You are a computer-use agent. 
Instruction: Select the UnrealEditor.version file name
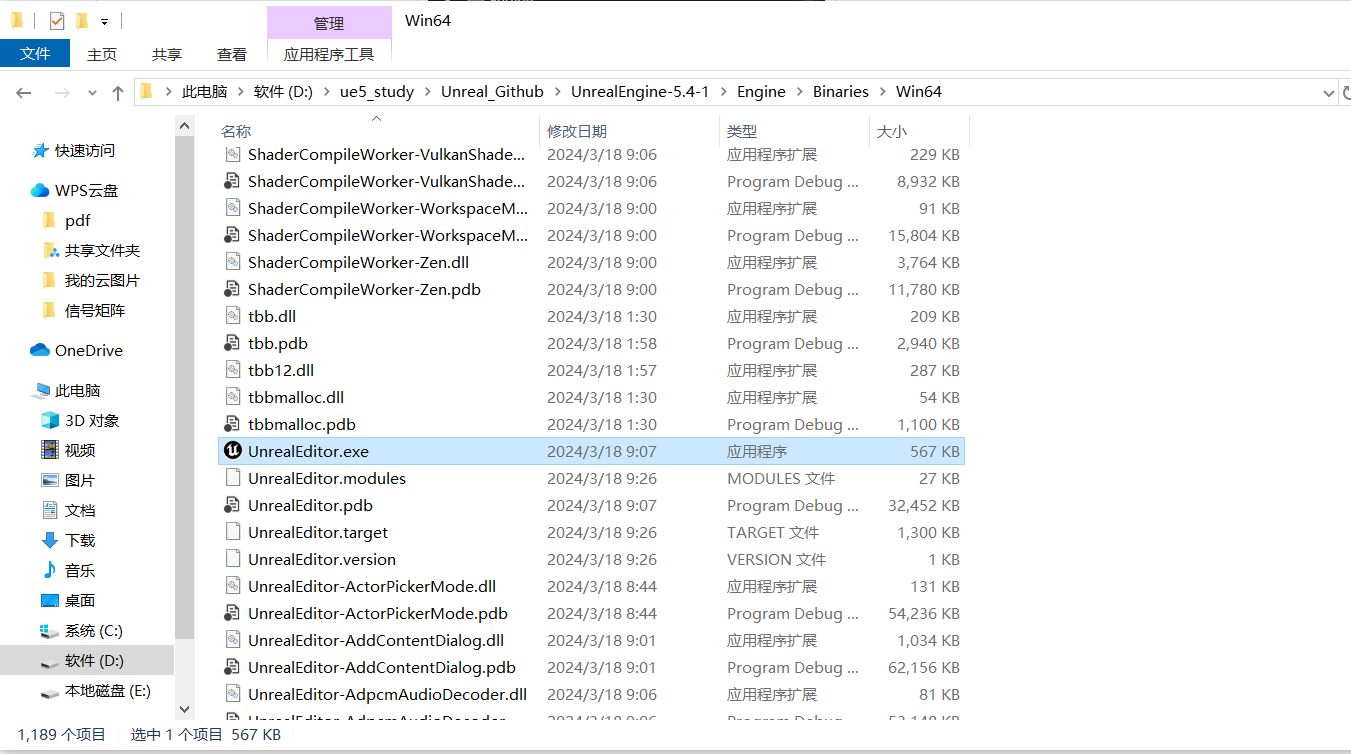click(x=322, y=559)
